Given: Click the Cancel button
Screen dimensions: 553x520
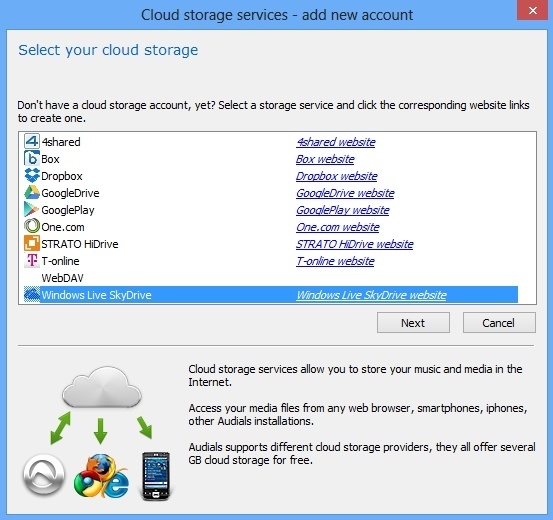Looking at the screenshot, I should 499,322.
